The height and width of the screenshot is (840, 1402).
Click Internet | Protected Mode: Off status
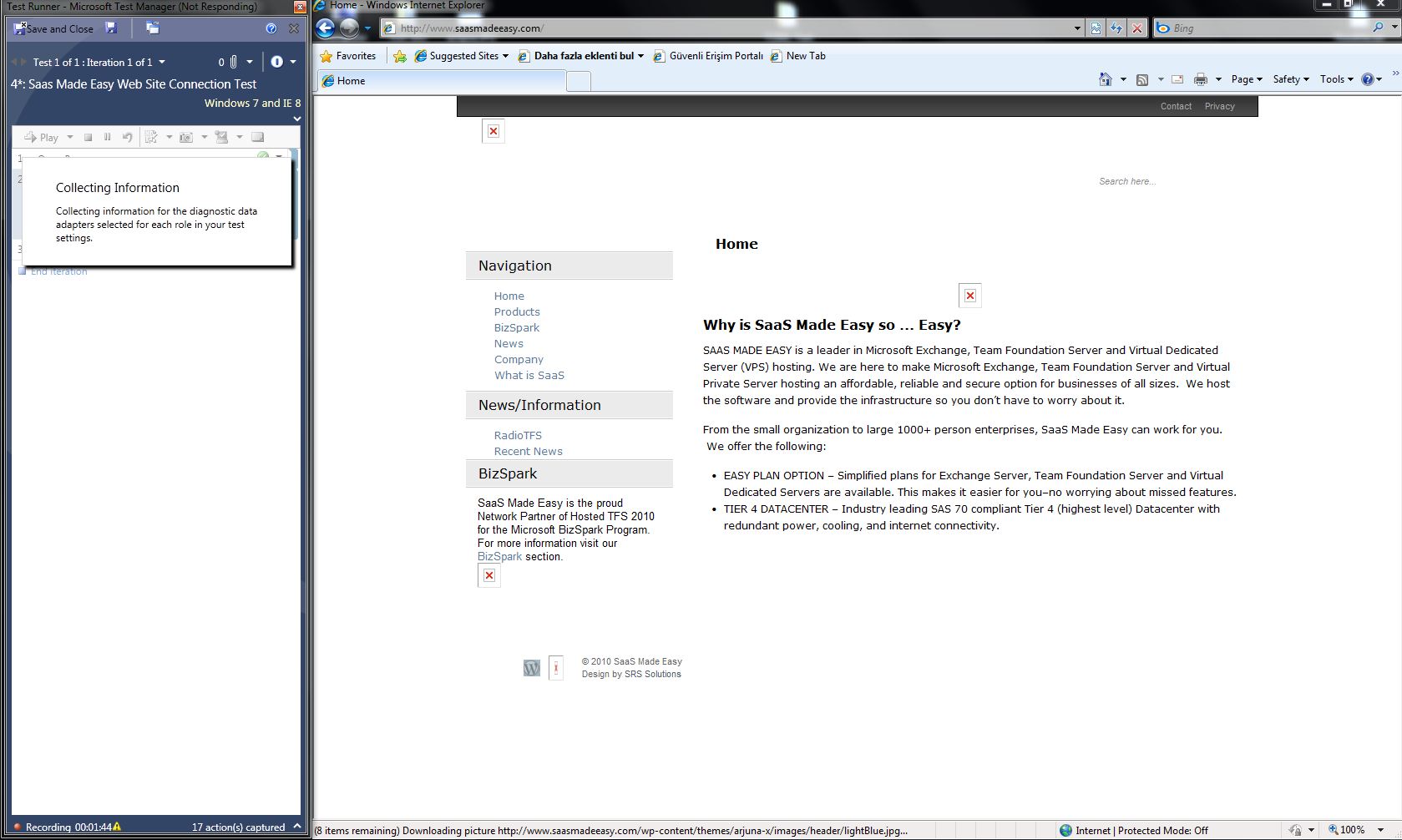pyautogui.click(x=1133, y=830)
